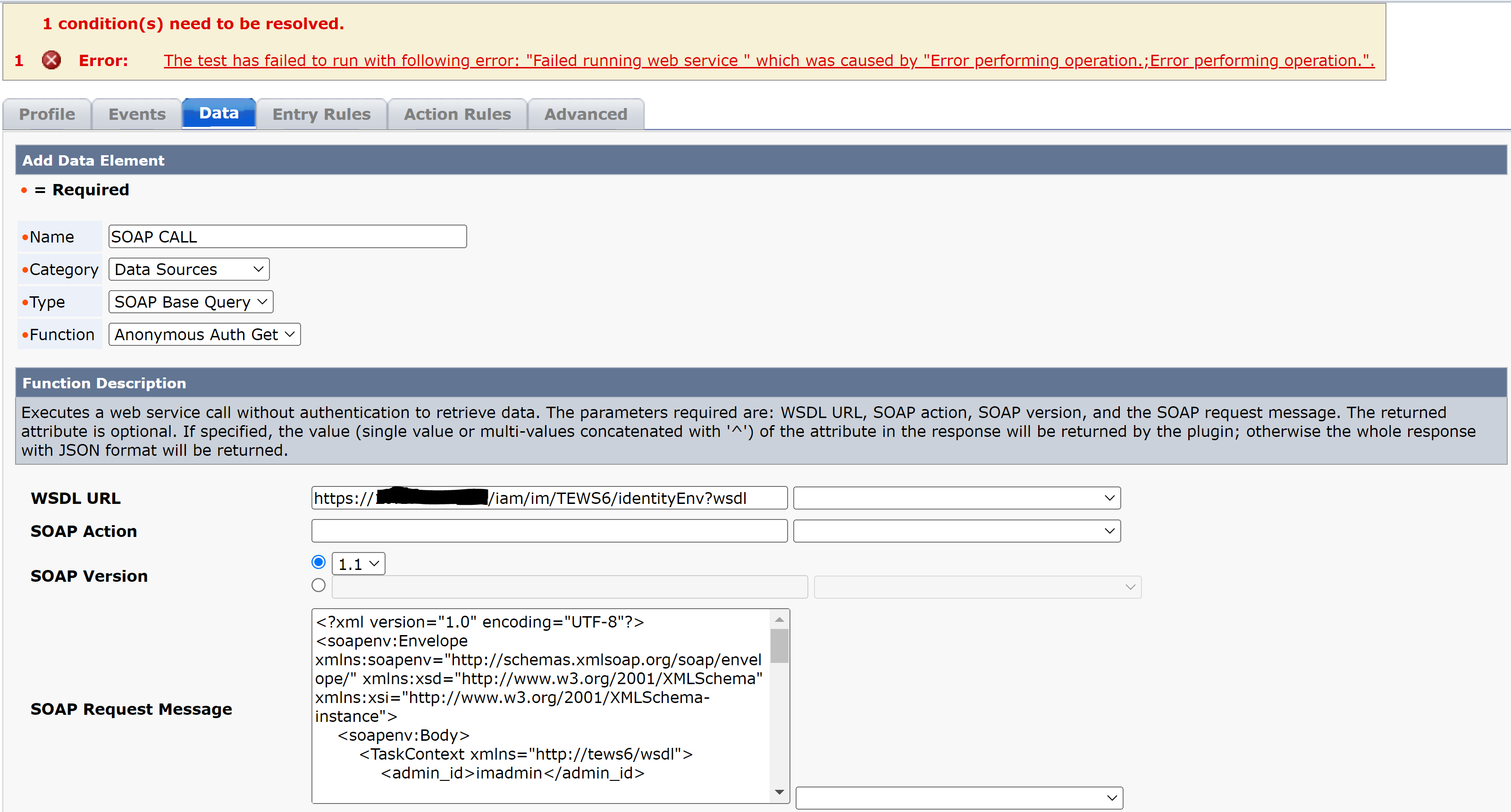Open the dropdown beside SOAP Action field
This screenshot has width=1511, height=812.
tap(956, 531)
